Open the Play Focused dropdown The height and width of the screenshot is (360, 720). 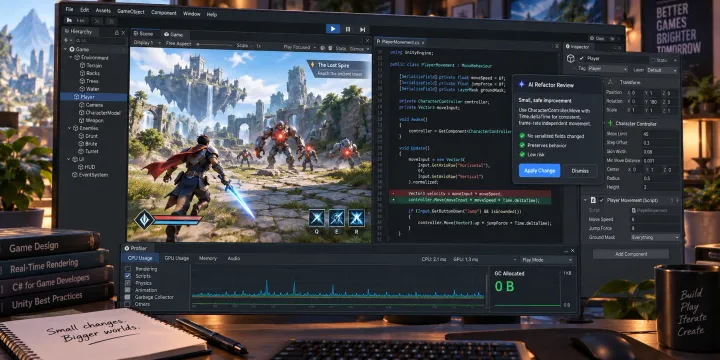point(300,47)
